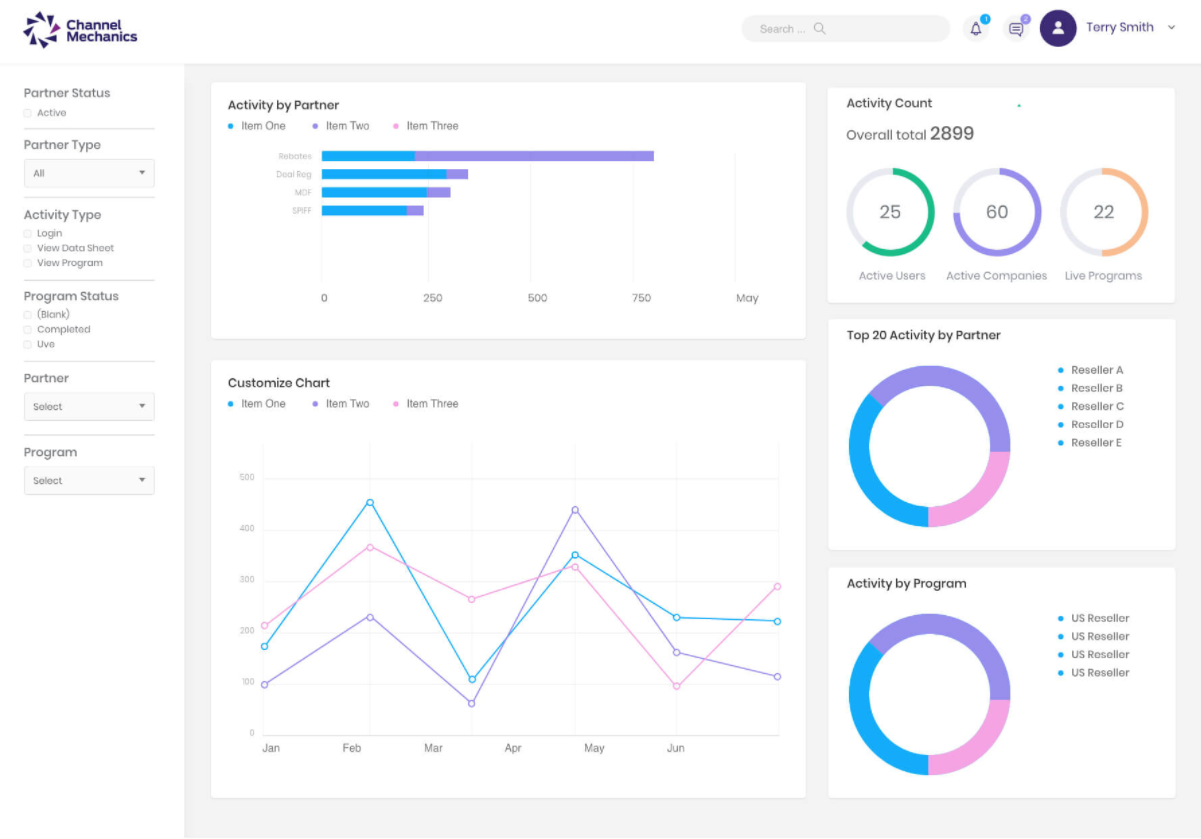1201x839 pixels.
Task: Click the Terry Smith user avatar
Action: coord(1058,28)
